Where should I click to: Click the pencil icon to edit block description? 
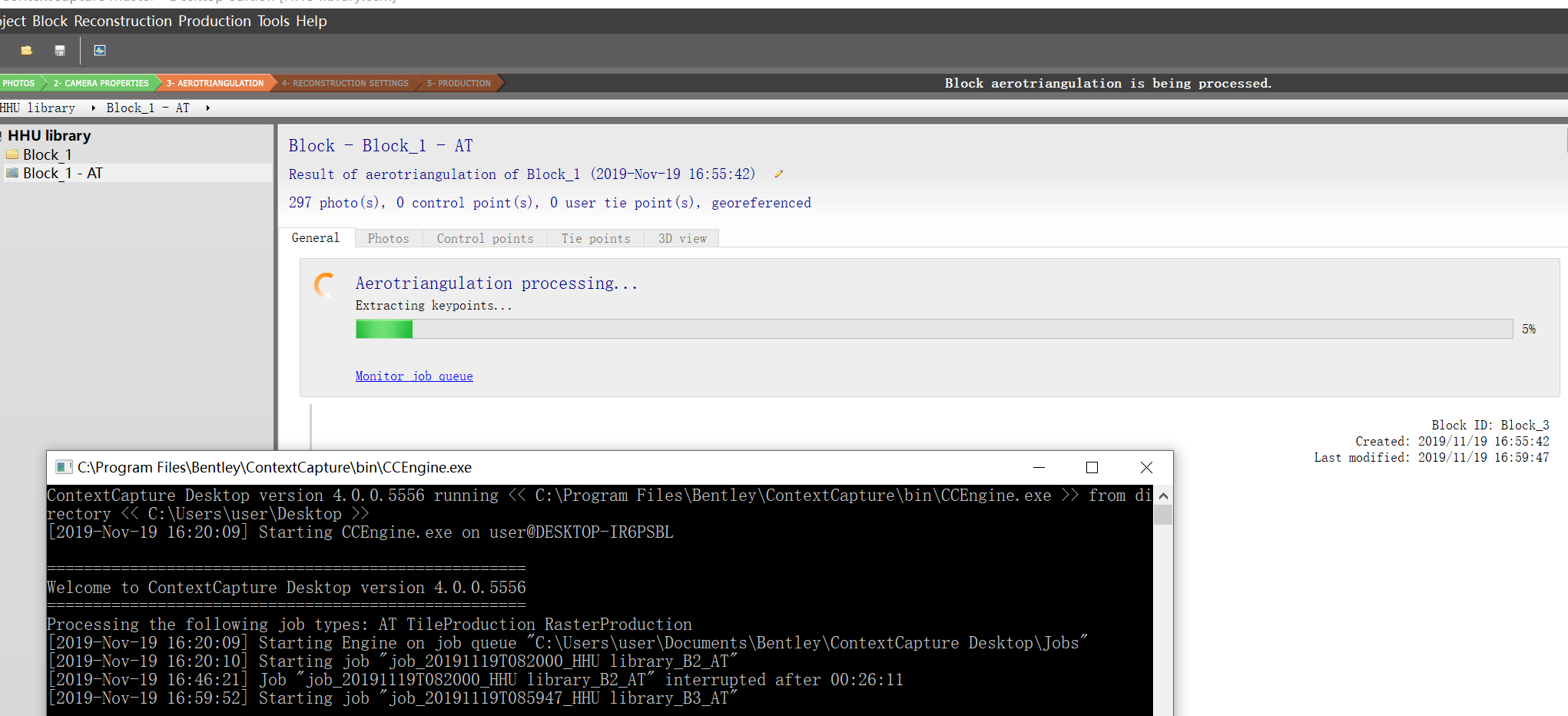(778, 174)
